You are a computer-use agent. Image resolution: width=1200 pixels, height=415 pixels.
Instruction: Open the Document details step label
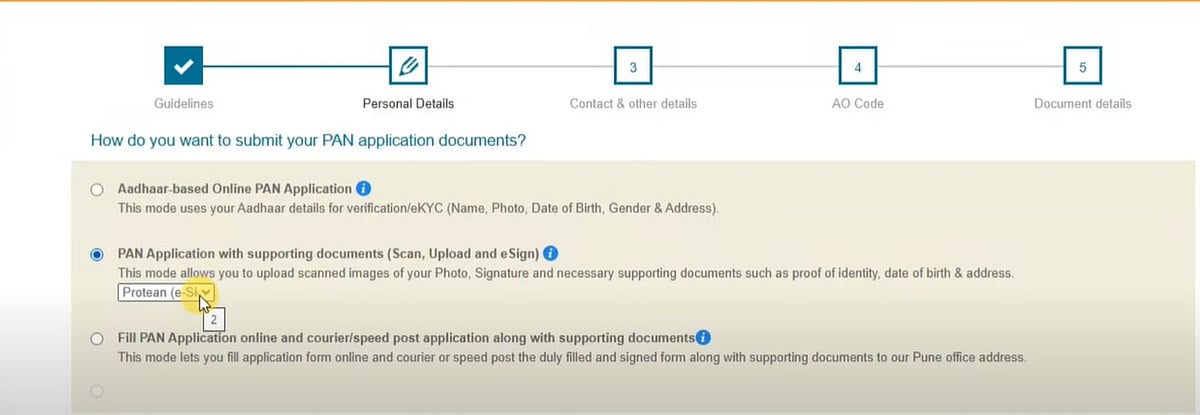pos(1082,103)
